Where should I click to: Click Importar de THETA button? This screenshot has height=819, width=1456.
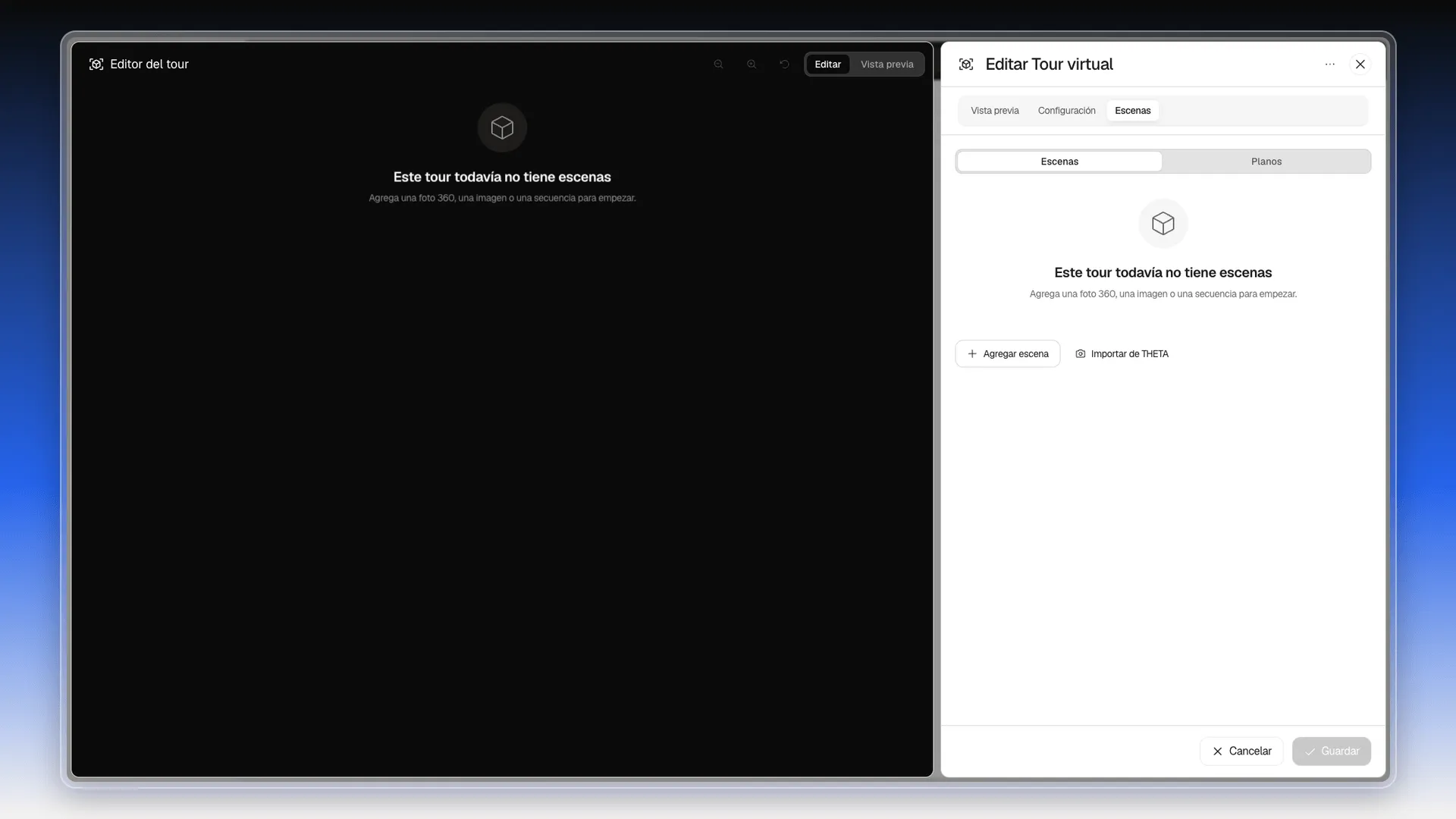1122,354
